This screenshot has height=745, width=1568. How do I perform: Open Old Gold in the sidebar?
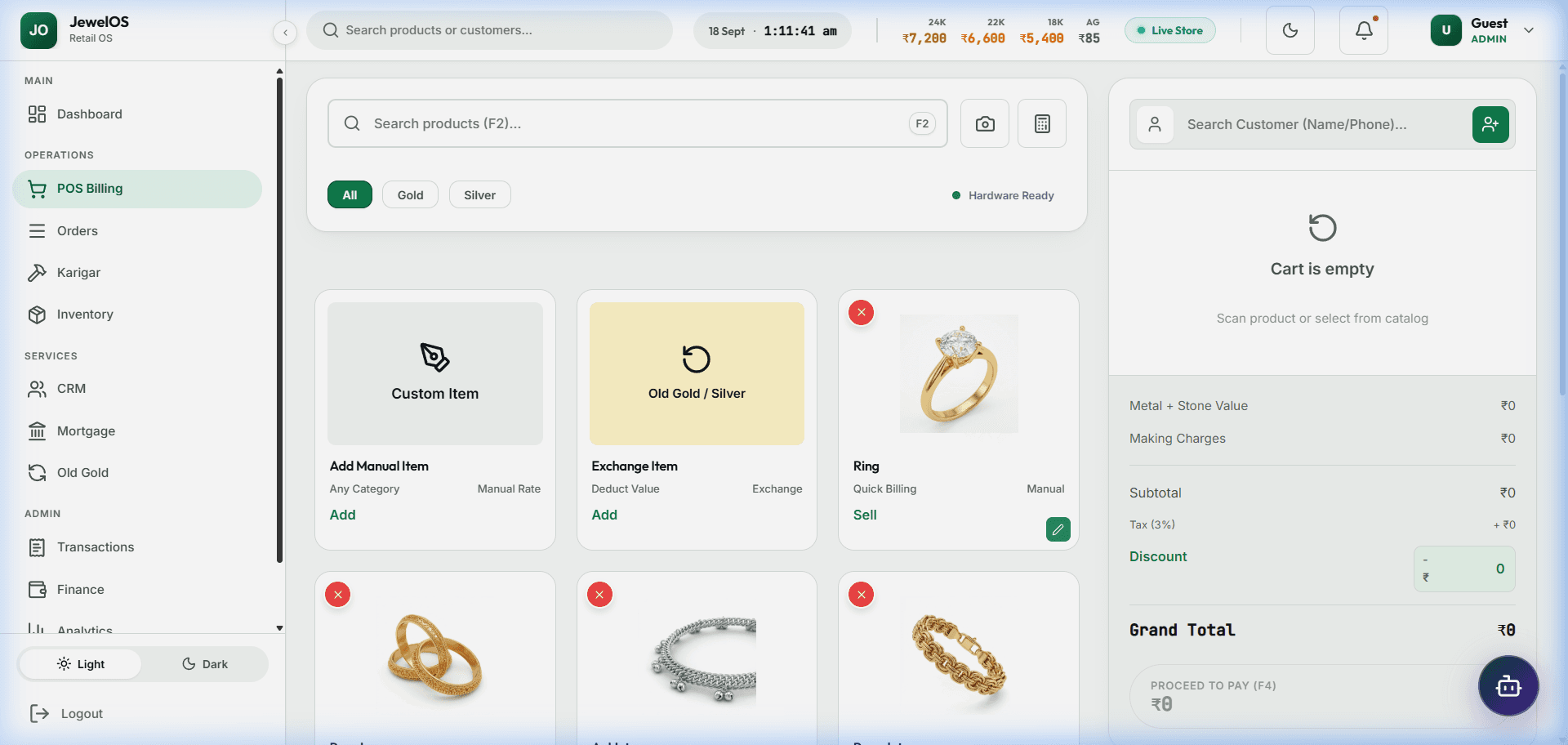(137, 473)
